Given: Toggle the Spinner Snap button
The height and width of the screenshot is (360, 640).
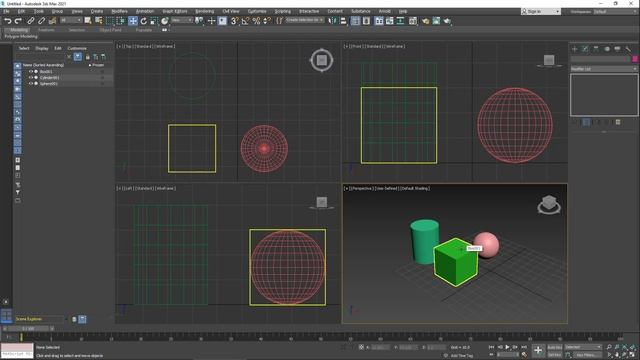Looking at the screenshot, I should (x=267, y=21).
